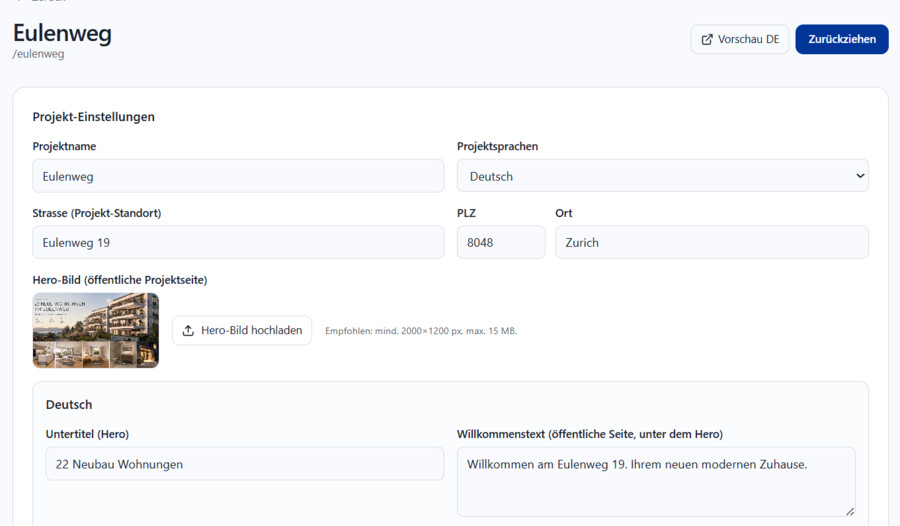
Task: Click the Willkommenstext field label text
Action: [x=589, y=434]
